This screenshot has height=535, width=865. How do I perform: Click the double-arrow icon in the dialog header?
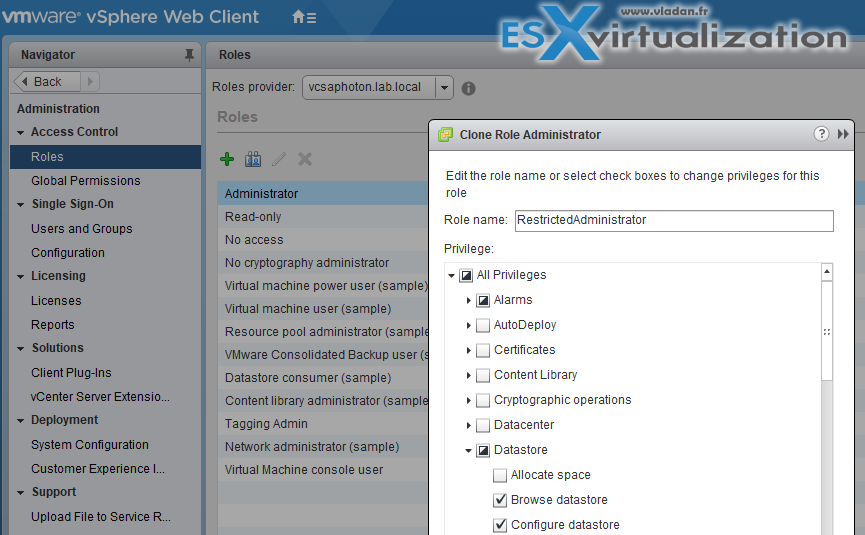[843, 134]
